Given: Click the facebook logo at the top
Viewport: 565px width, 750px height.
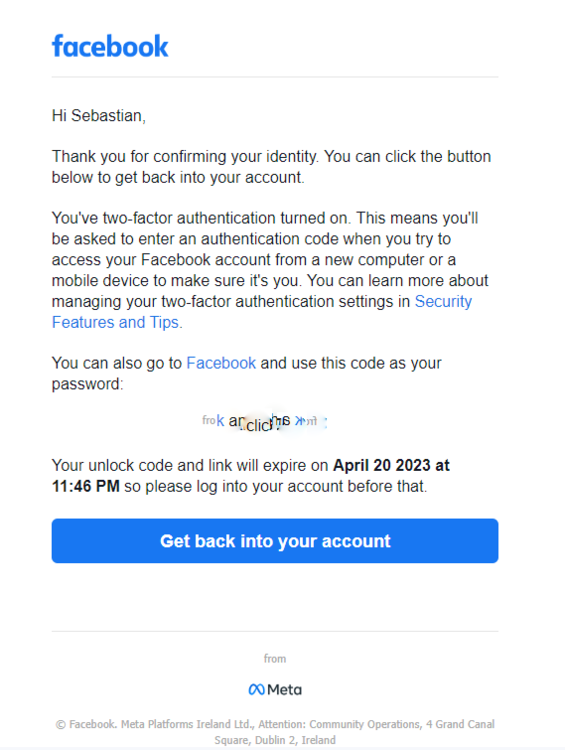Looking at the screenshot, I should pyautogui.click(x=110, y=46).
